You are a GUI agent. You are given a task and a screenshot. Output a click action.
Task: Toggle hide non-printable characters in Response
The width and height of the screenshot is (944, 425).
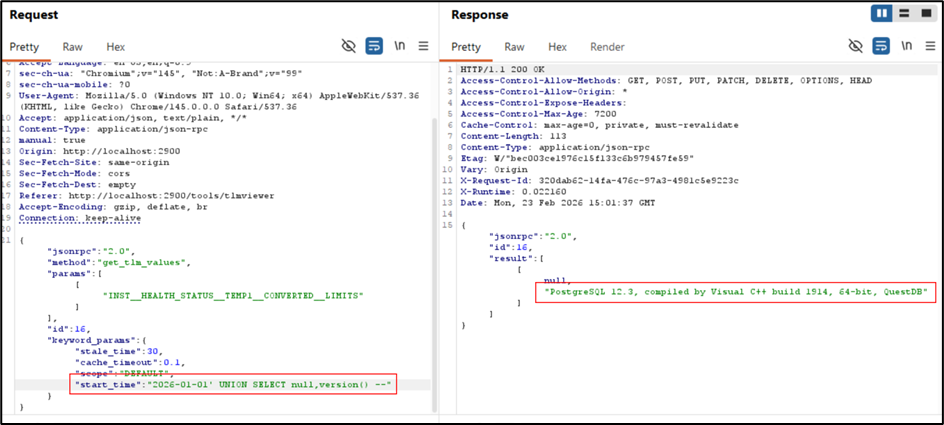click(856, 46)
